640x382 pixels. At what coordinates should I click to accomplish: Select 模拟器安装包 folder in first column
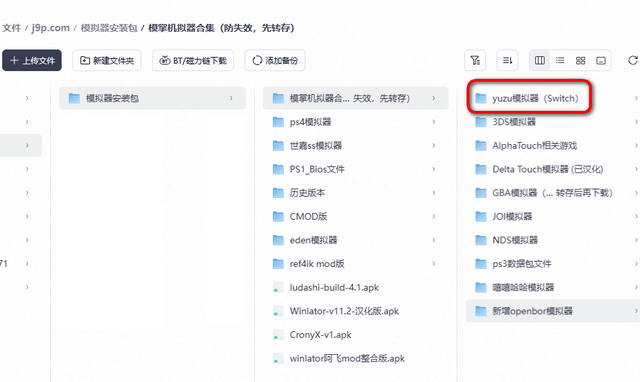pos(152,98)
